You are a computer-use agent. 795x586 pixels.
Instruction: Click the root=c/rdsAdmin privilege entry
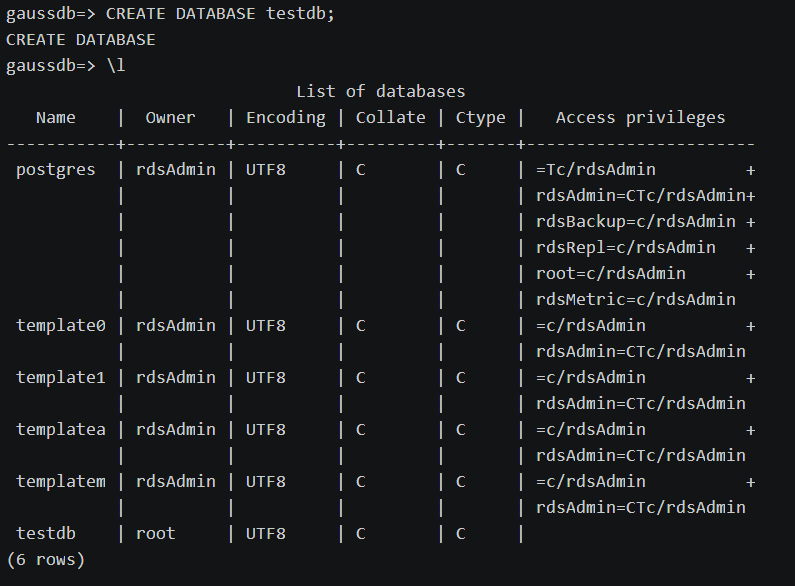coord(611,273)
